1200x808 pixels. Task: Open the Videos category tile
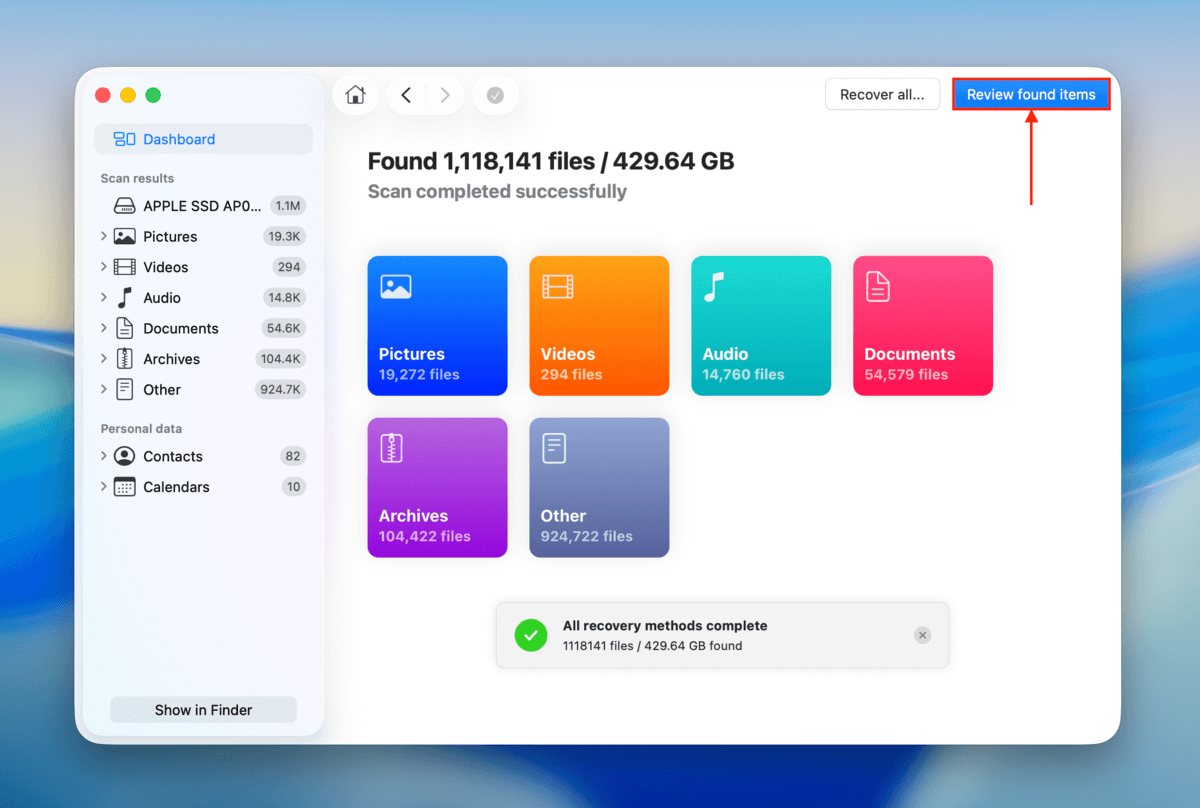[599, 325]
